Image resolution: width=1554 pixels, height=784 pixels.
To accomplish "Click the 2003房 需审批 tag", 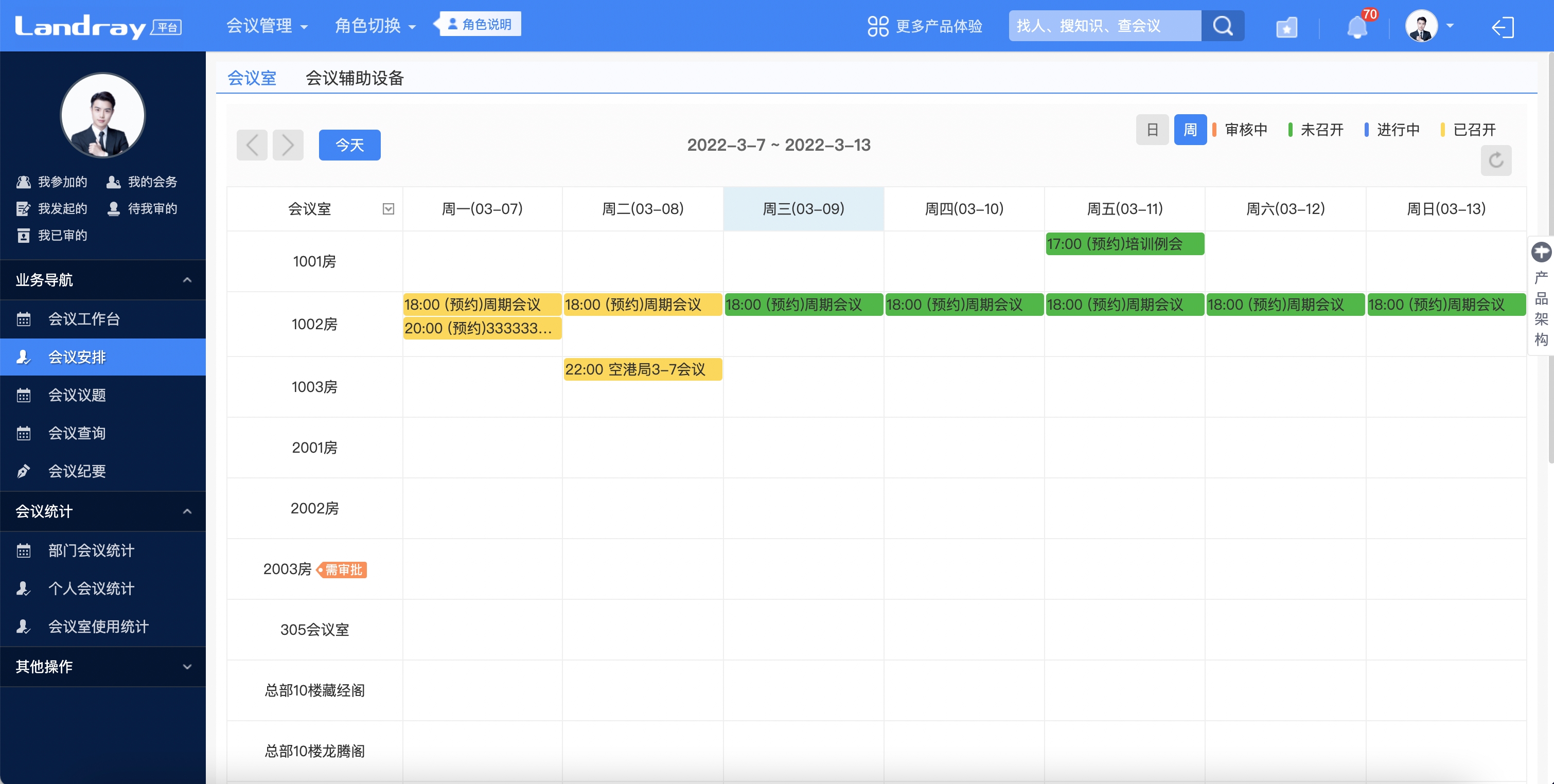I will coord(343,569).
